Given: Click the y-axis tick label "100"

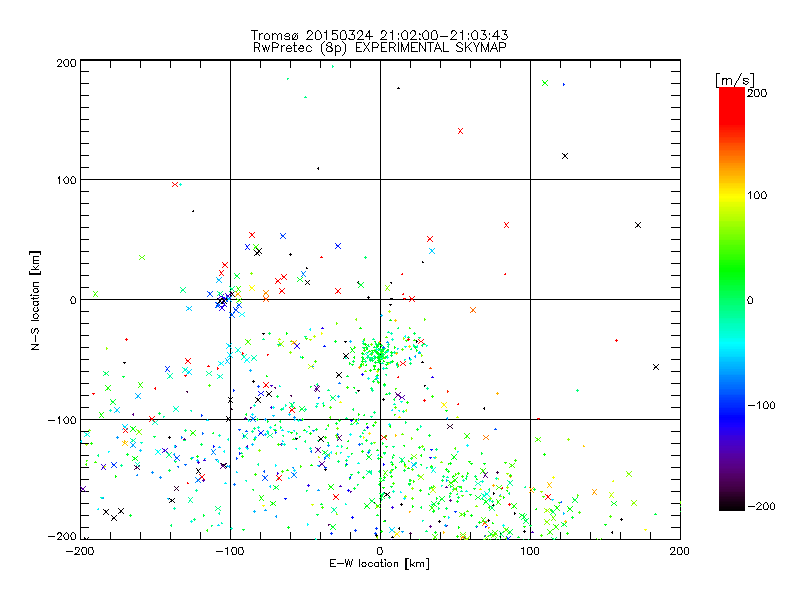Looking at the screenshot, I should tap(66, 180).
